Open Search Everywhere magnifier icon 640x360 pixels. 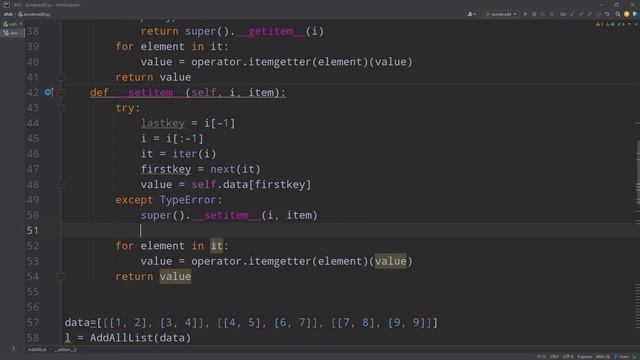click(x=618, y=14)
